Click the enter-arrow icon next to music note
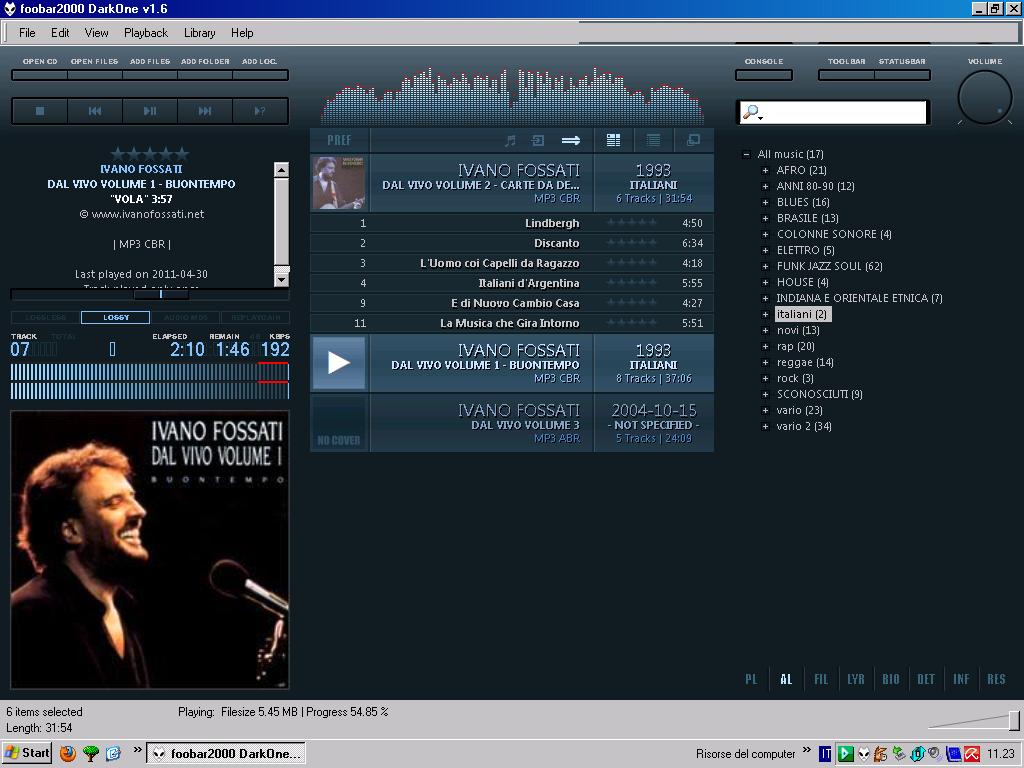This screenshot has width=1024, height=768. coord(537,140)
